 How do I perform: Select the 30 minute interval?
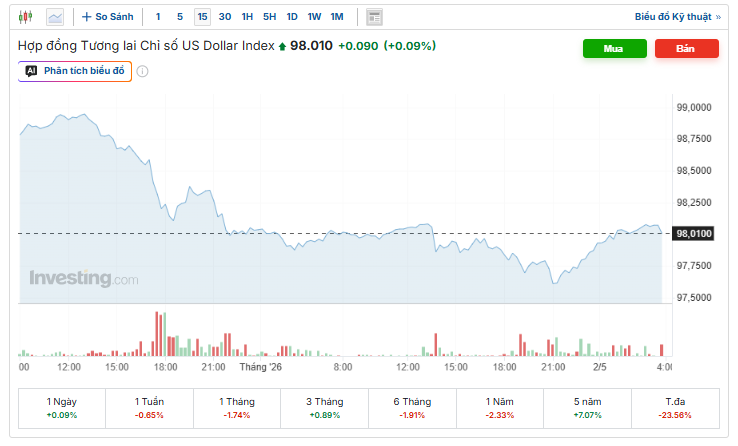[225, 17]
